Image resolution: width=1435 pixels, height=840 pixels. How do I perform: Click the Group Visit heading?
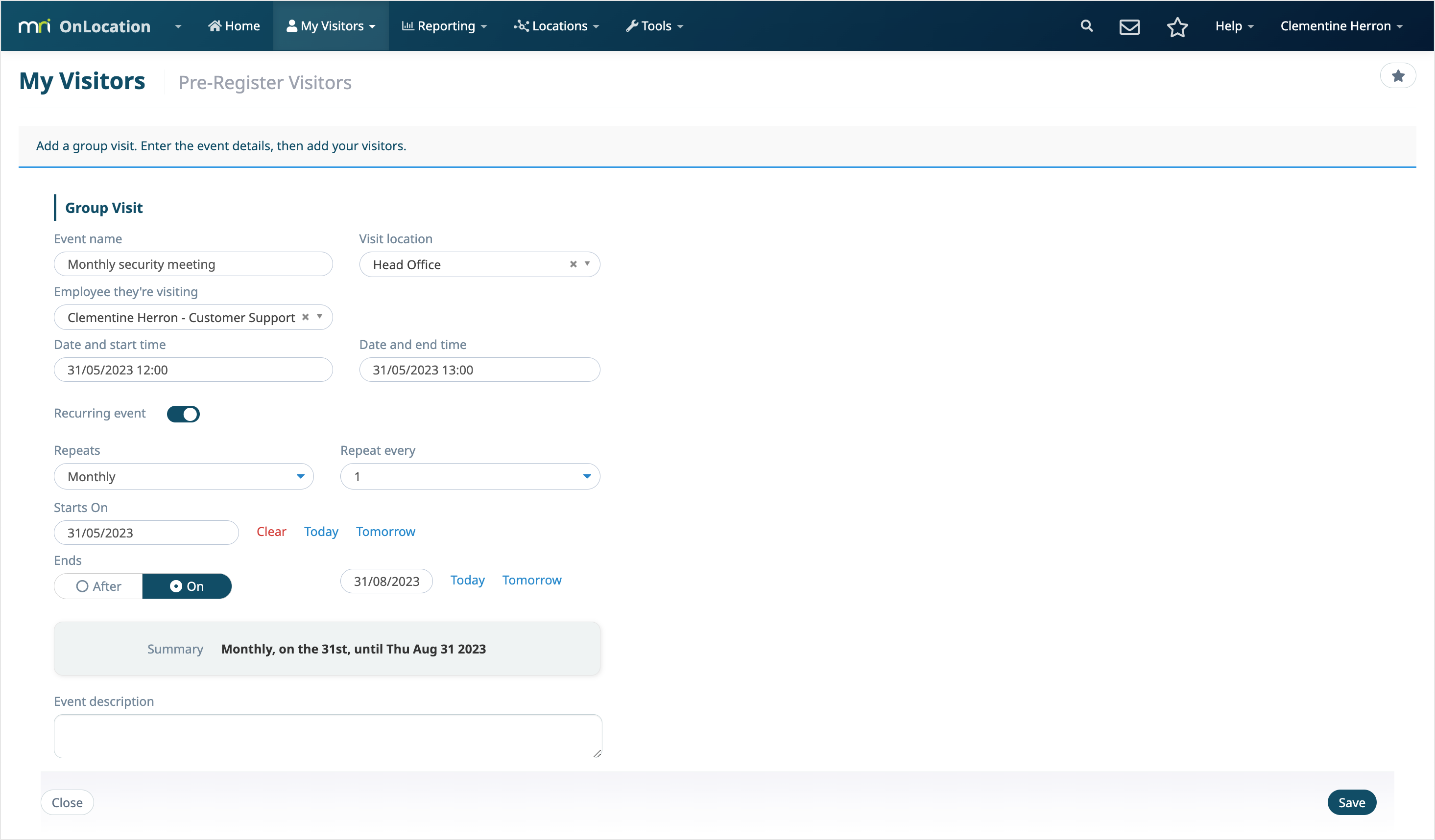[104, 208]
